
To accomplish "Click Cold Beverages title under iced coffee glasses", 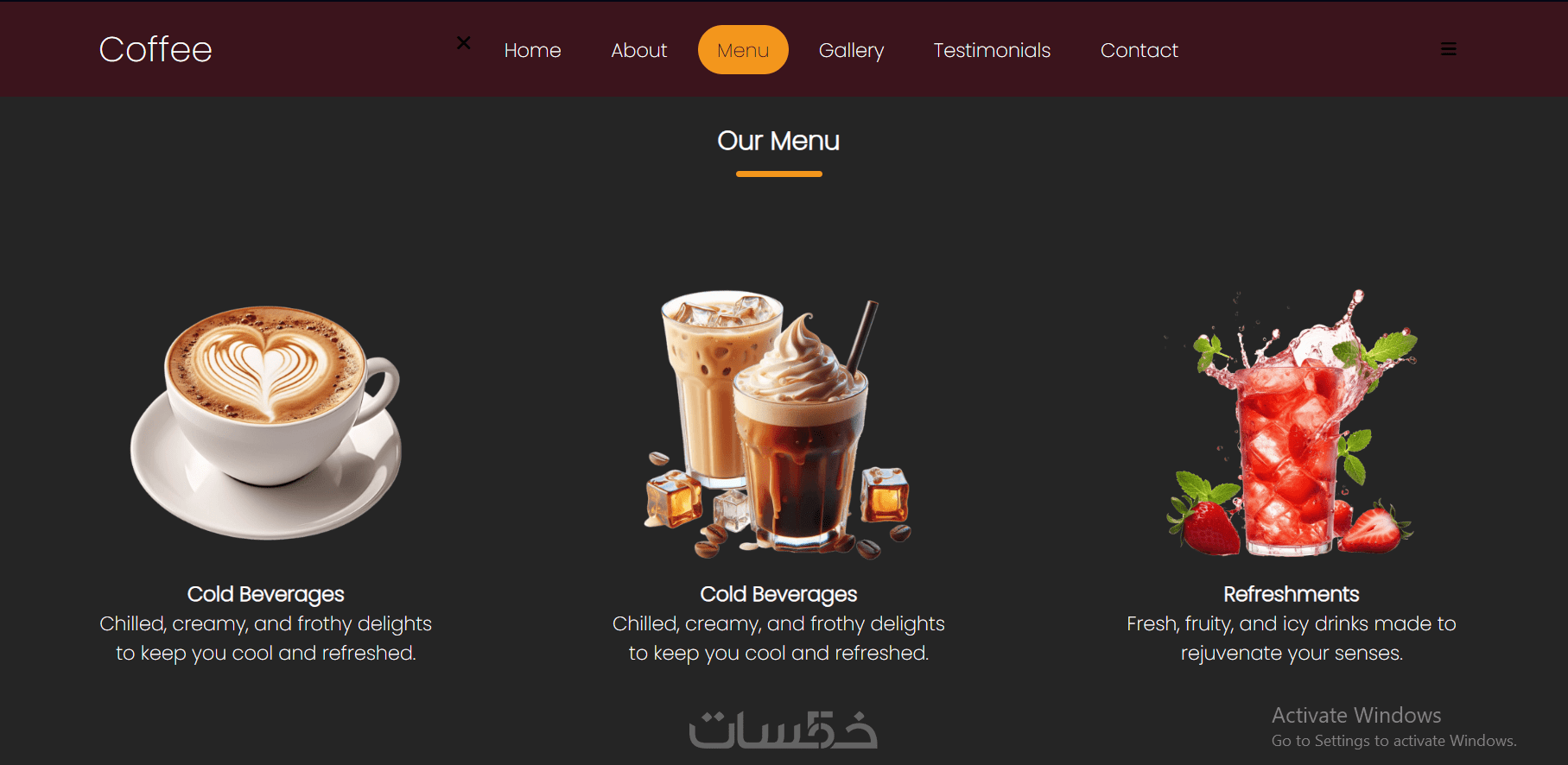I will pos(778,594).
